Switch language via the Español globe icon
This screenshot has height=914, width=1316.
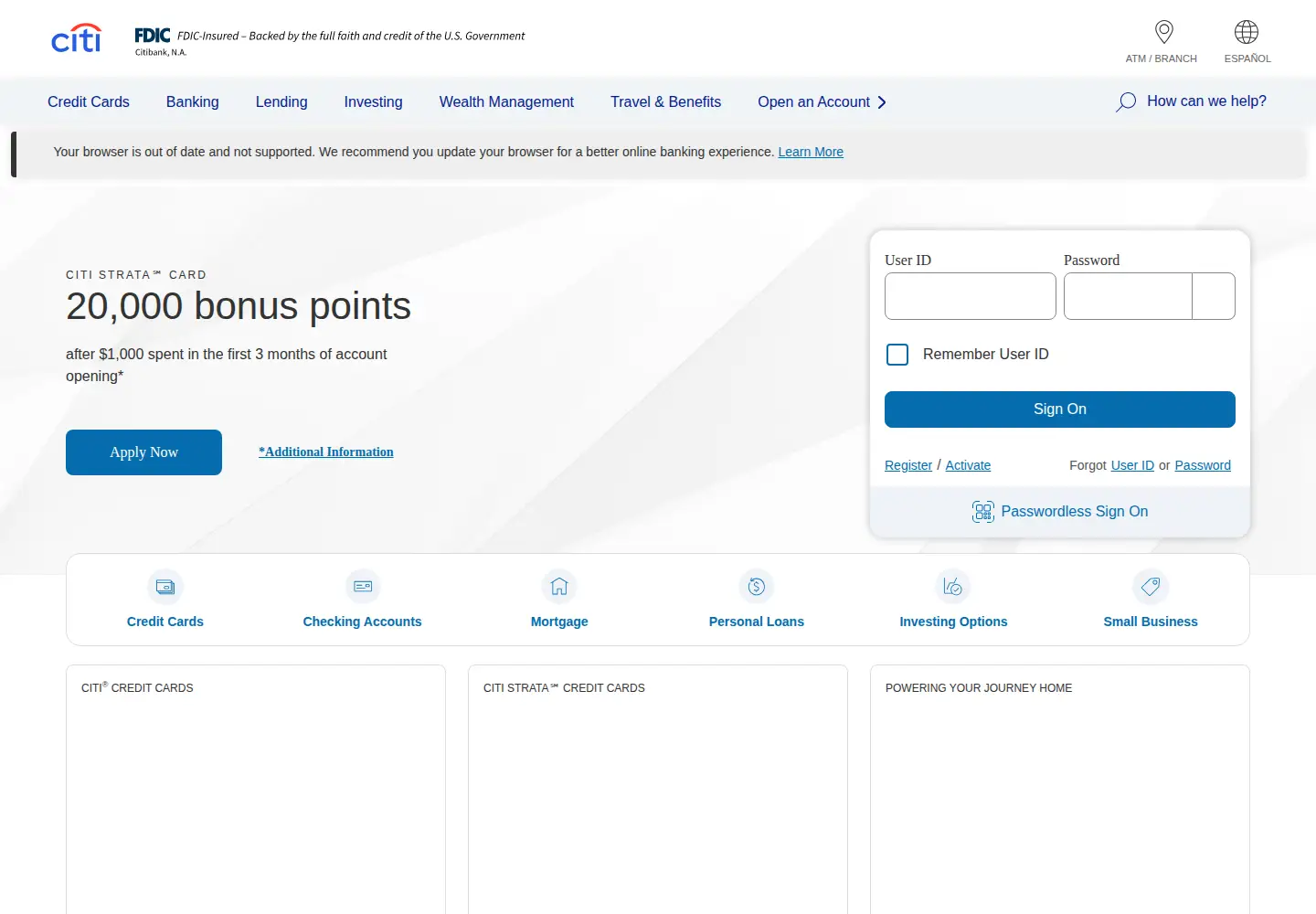pos(1247,32)
